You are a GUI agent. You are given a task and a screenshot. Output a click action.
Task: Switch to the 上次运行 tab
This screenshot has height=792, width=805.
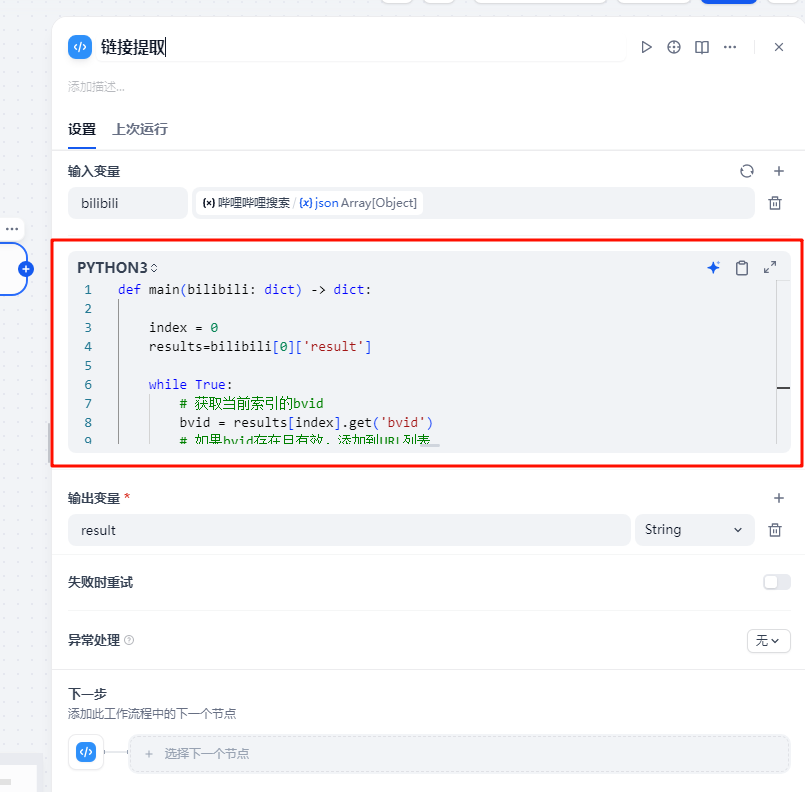pyautogui.click(x=140, y=129)
